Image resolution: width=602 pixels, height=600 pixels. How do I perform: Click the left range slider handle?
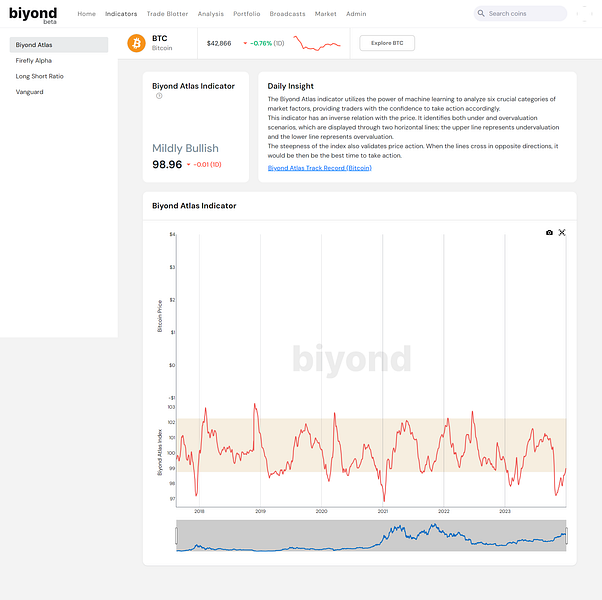point(177,536)
